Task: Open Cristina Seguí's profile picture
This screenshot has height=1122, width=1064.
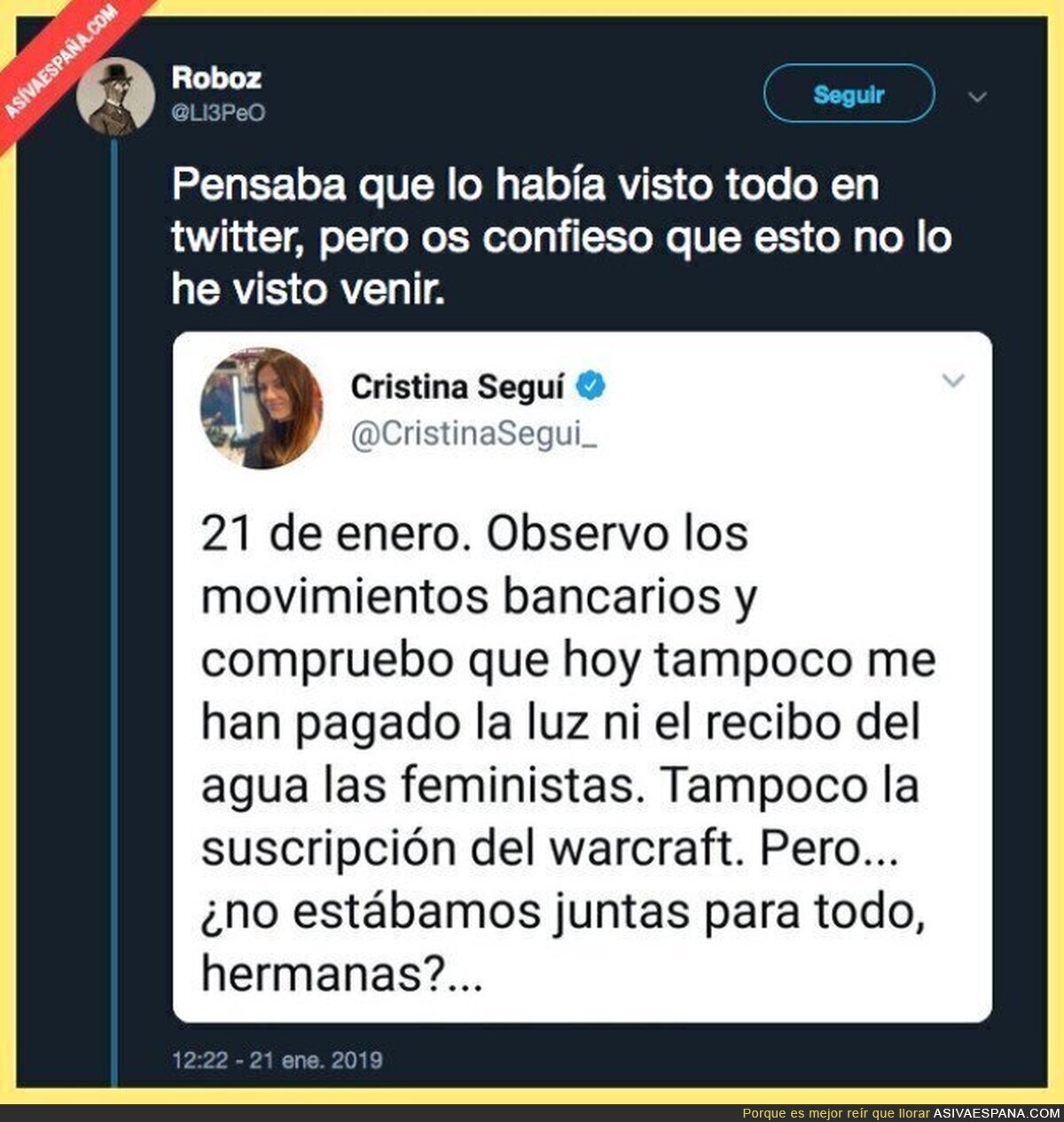Action: point(262,408)
